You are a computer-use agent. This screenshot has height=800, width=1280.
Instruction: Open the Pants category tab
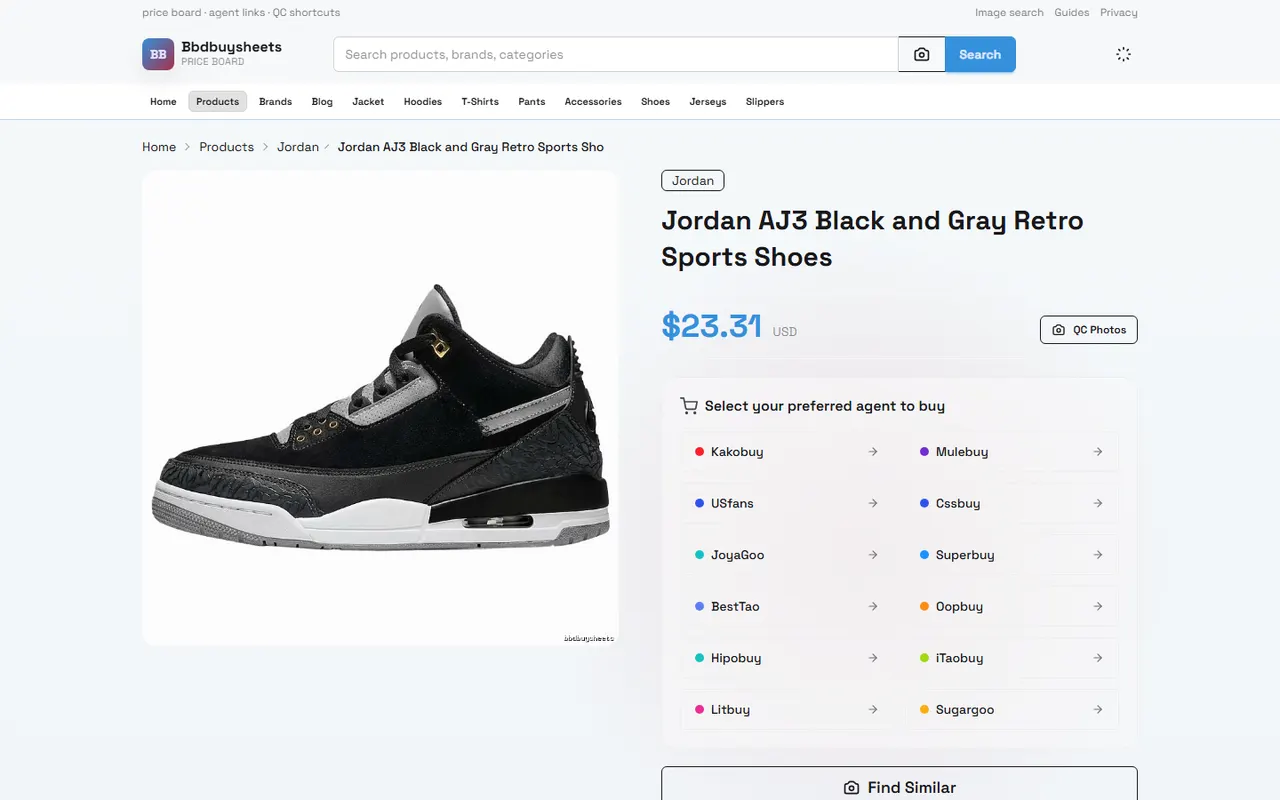tap(532, 102)
